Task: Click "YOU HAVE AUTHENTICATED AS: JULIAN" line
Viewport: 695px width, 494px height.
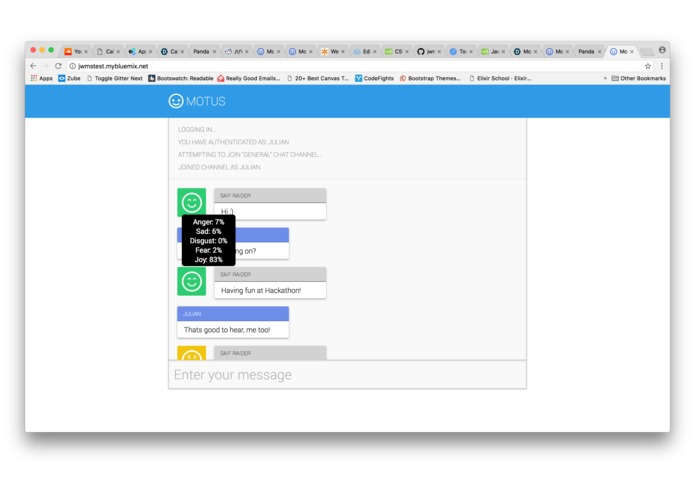Action: [234, 142]
